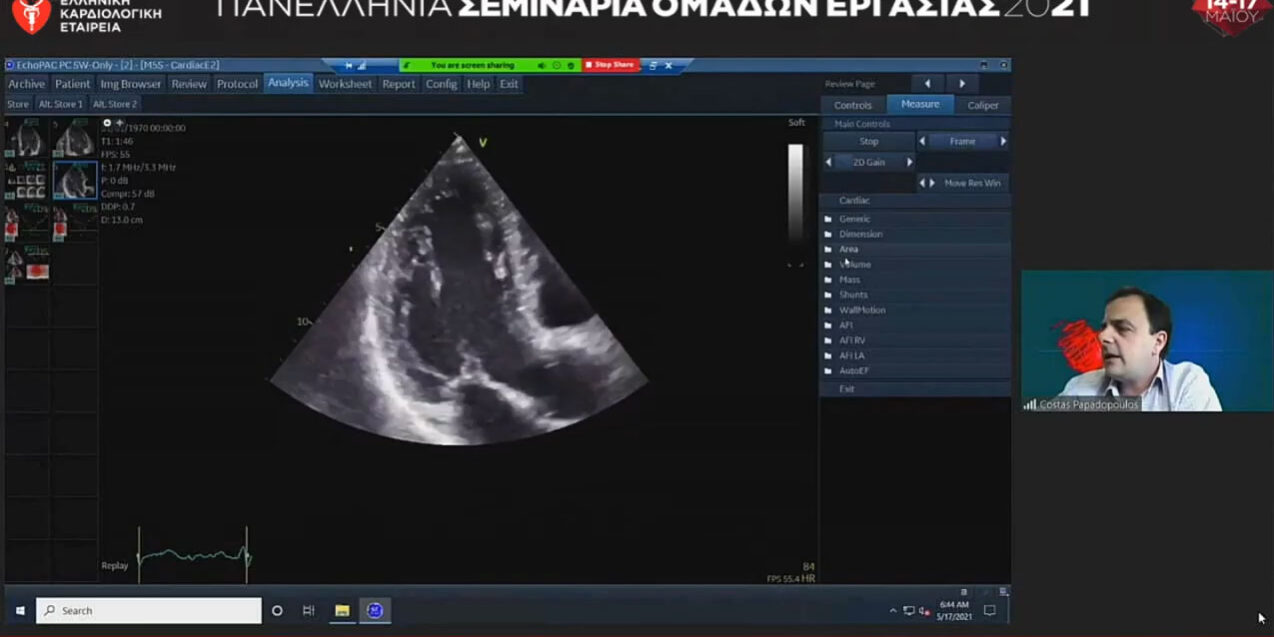Open the Windows Start menu
Viewport: 1274px width, 637px height.
click(19, 611)
